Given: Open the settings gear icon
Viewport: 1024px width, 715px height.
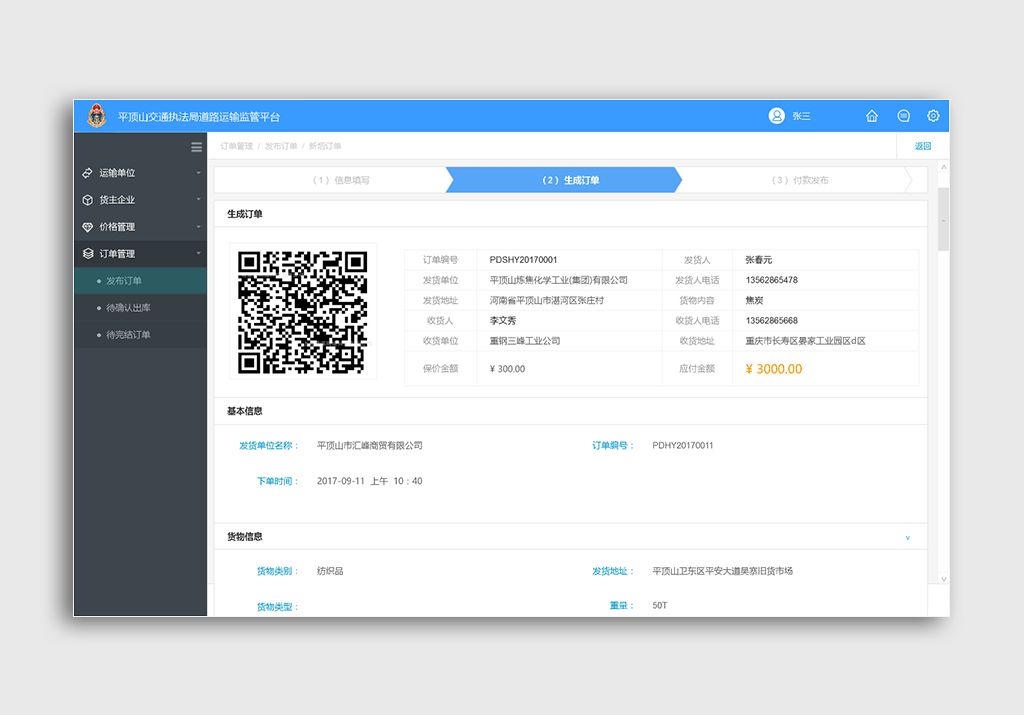Looking at the screenshot, I should [933, 116].
